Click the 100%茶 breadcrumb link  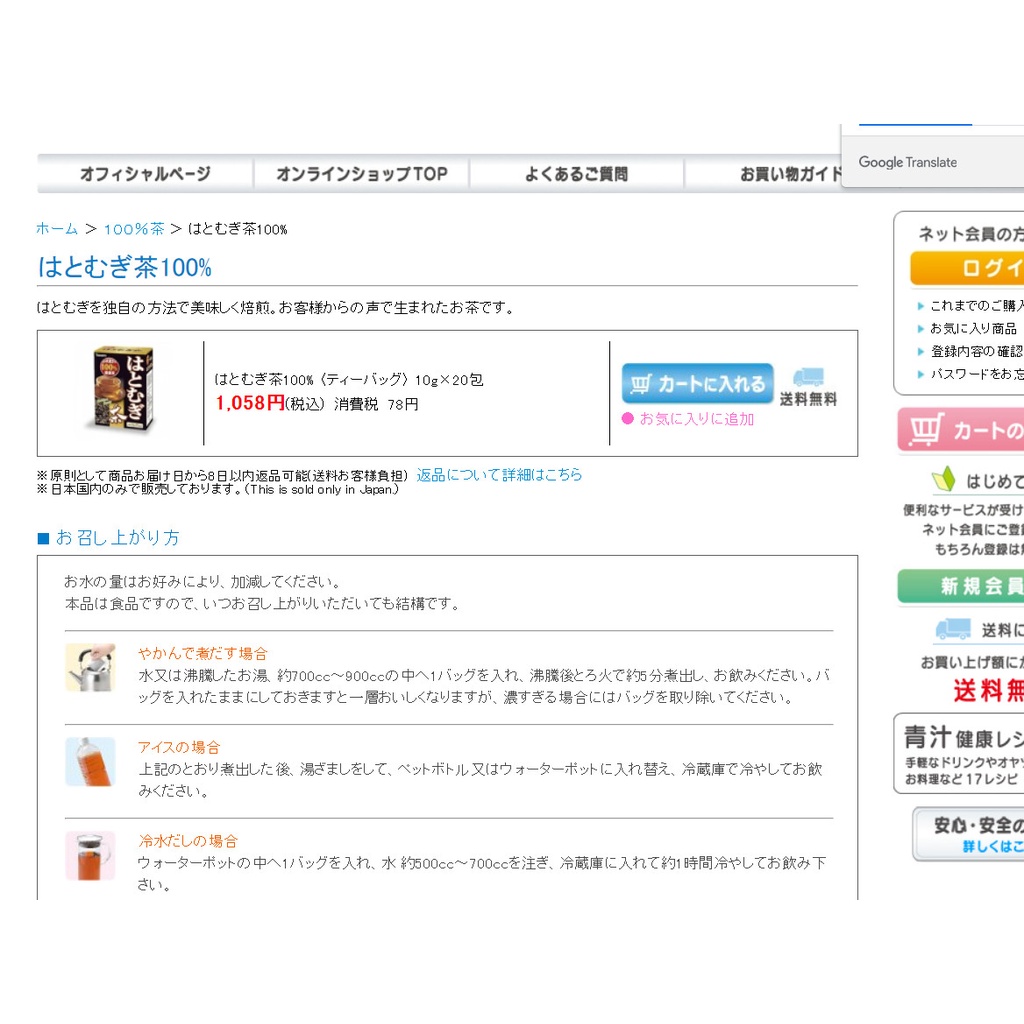coord(134,229)
